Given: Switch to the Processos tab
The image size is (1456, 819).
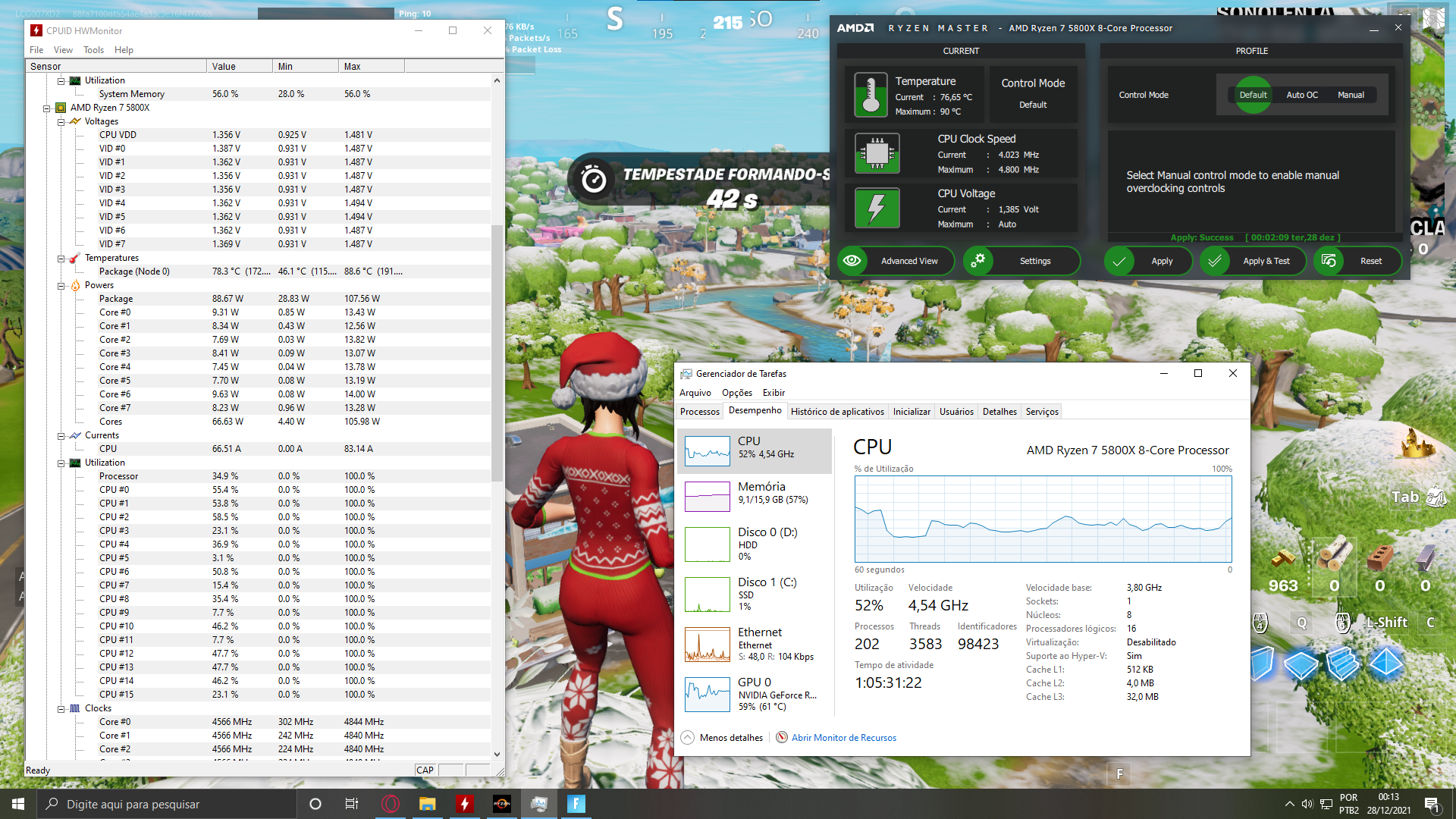Looking at the screenshot, I should tap(700, 412).
